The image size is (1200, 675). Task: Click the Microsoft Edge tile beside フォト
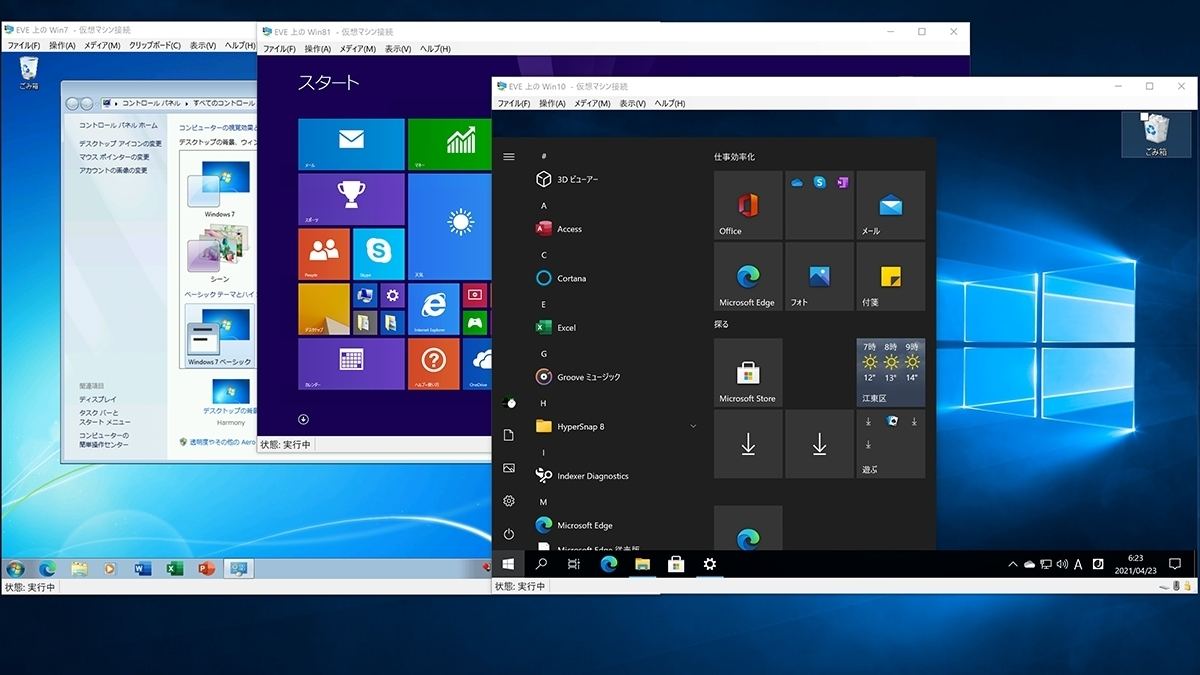pyautogui.click(x=748, y=276)
